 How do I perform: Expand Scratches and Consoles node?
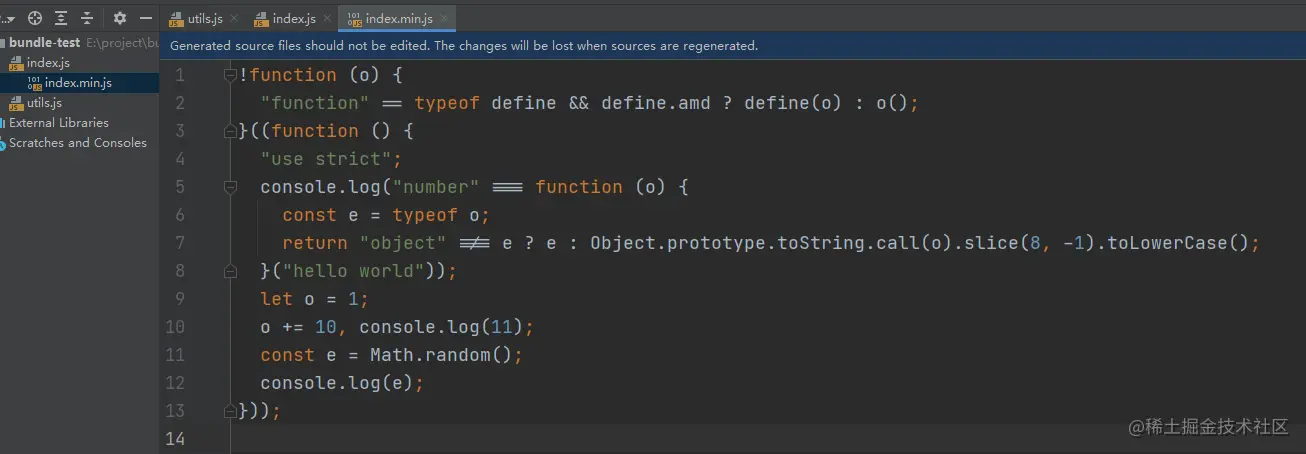(x=77, y=143)
